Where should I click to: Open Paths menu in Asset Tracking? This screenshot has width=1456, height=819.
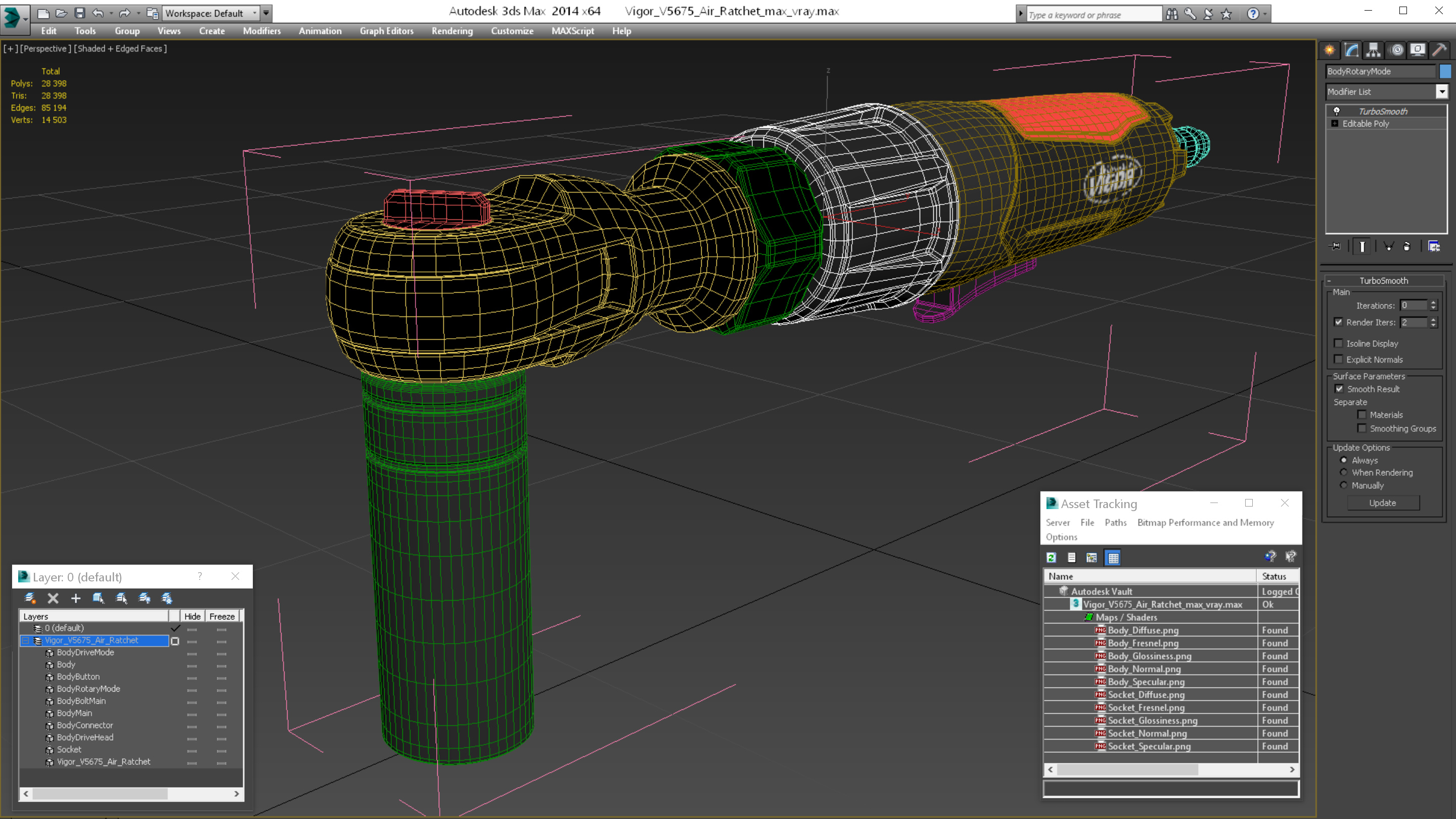coord(1115,523)
